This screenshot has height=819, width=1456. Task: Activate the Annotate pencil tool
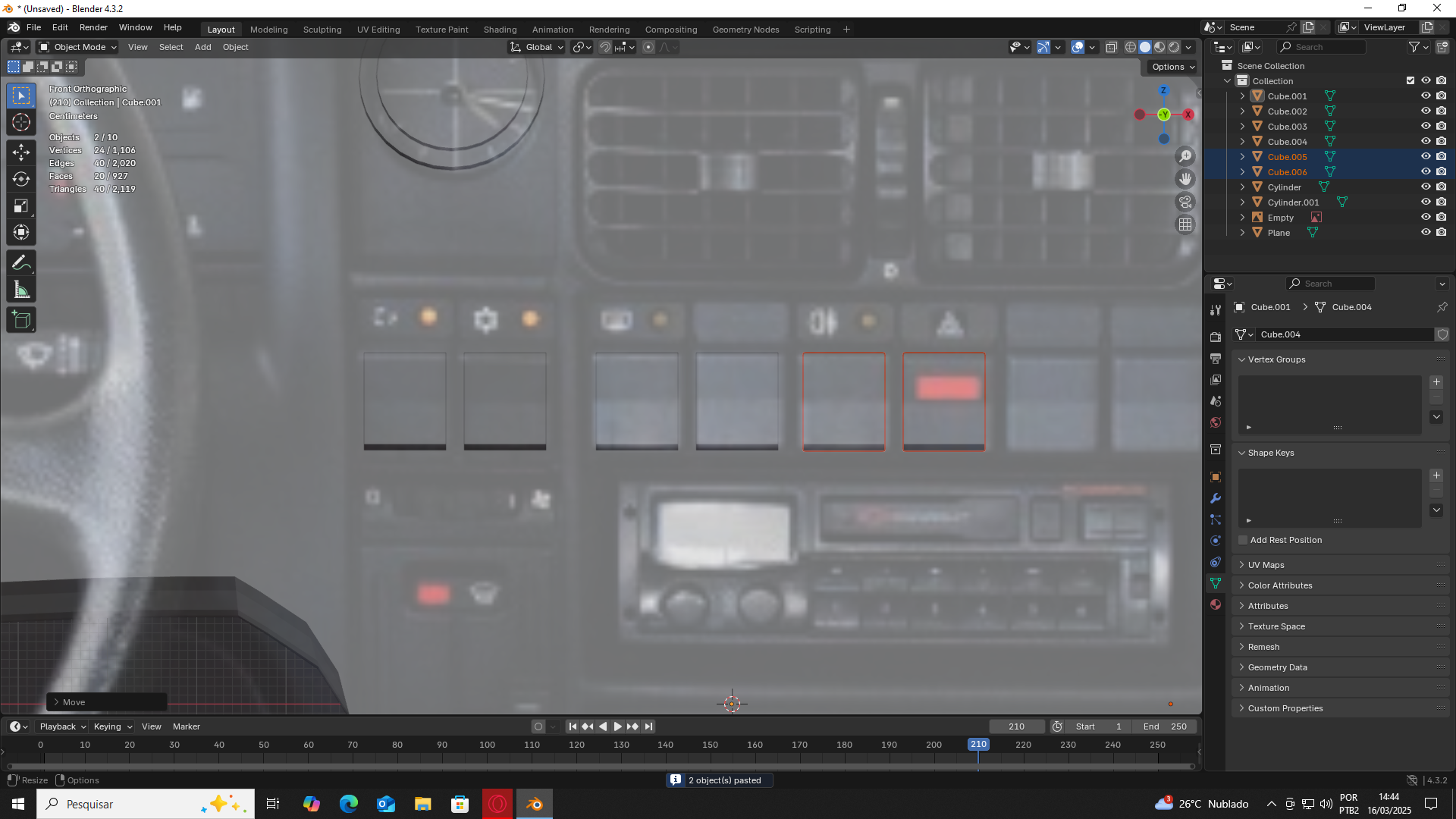click(x=21, y=263)
